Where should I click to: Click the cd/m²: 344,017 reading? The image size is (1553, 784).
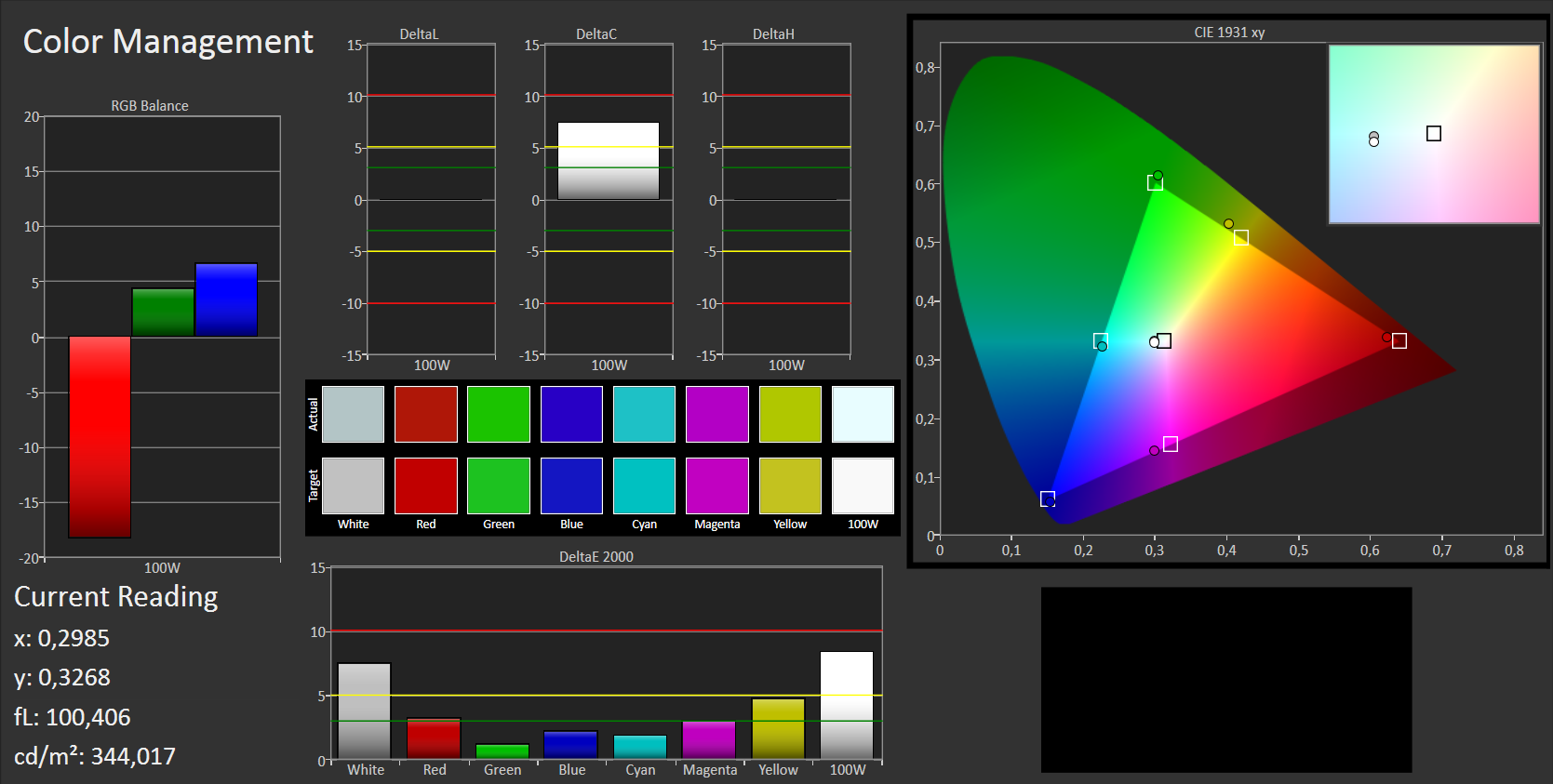[95, 756]
